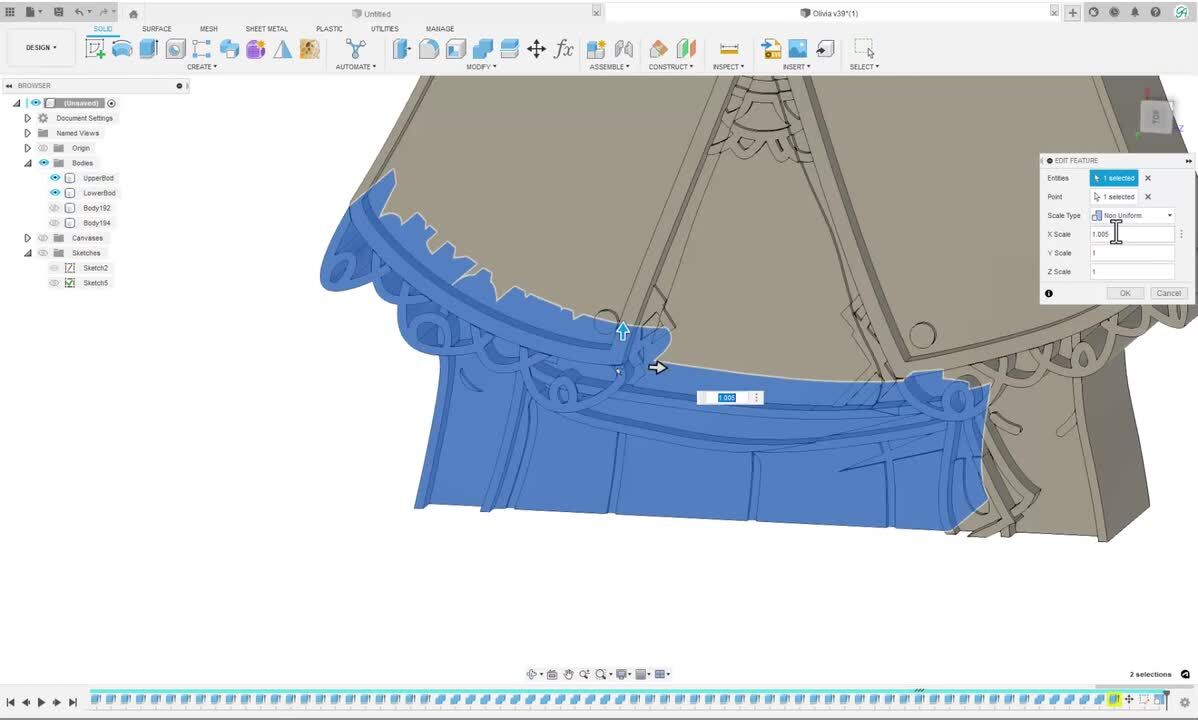Open the Design workspace dropdown
Screen dimensions: 1198x720
(41, 47)
